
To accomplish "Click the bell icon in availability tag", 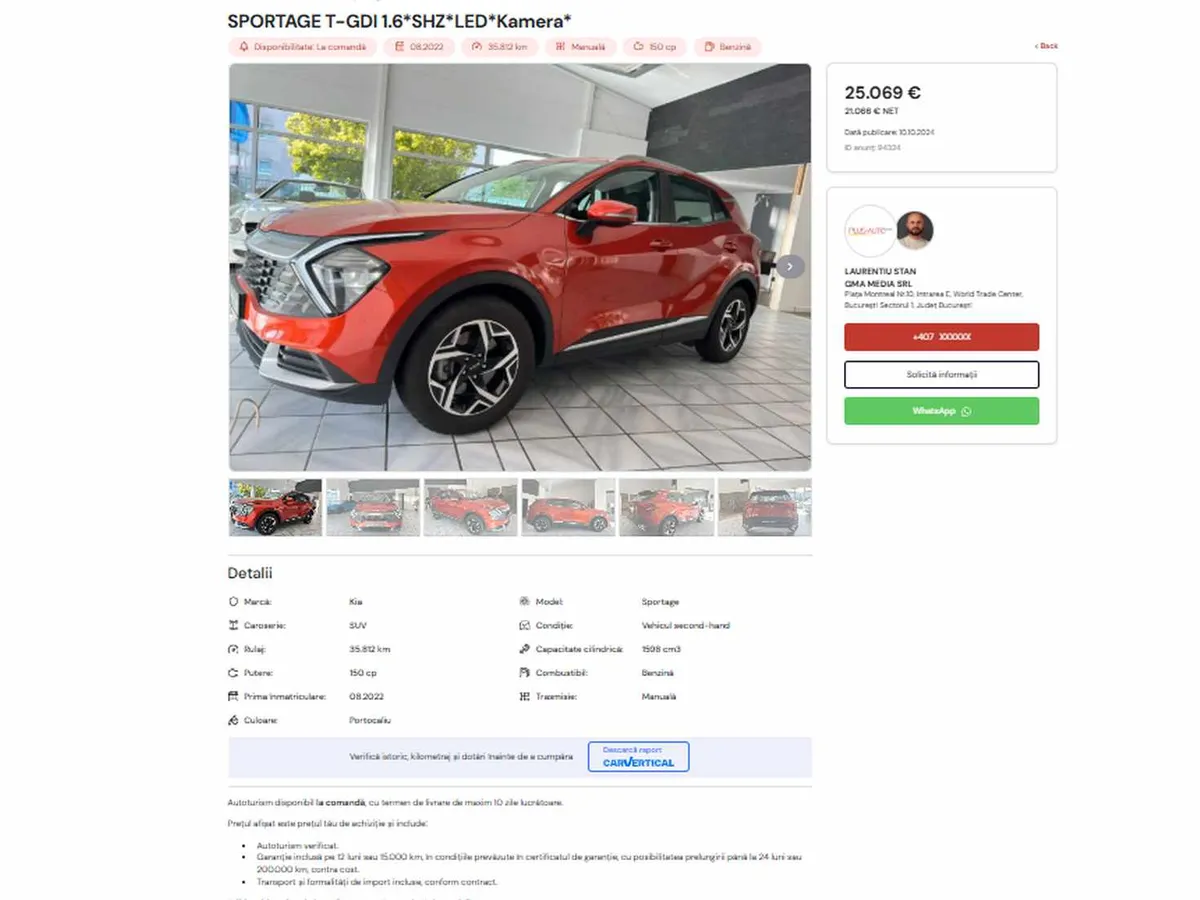I will tap(243, 47).
